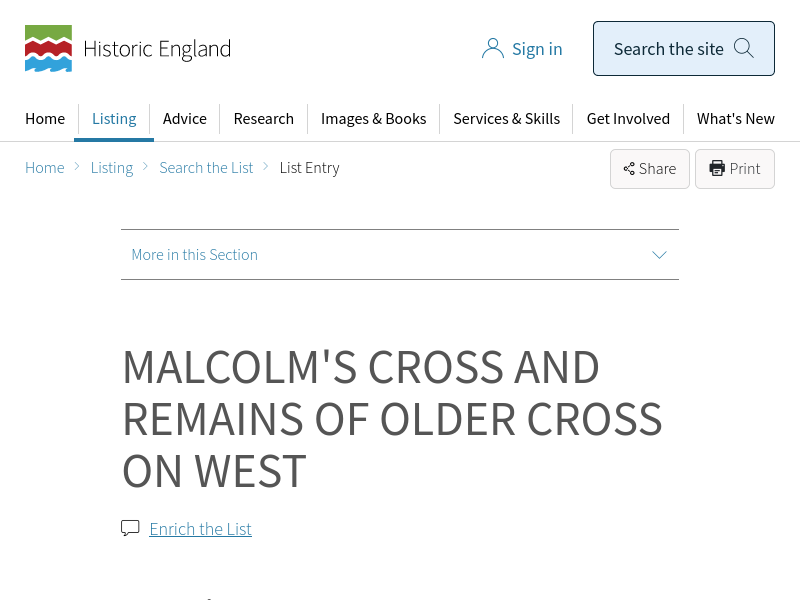Click the printer icon

pyautogui.click(x=717, y=169)
